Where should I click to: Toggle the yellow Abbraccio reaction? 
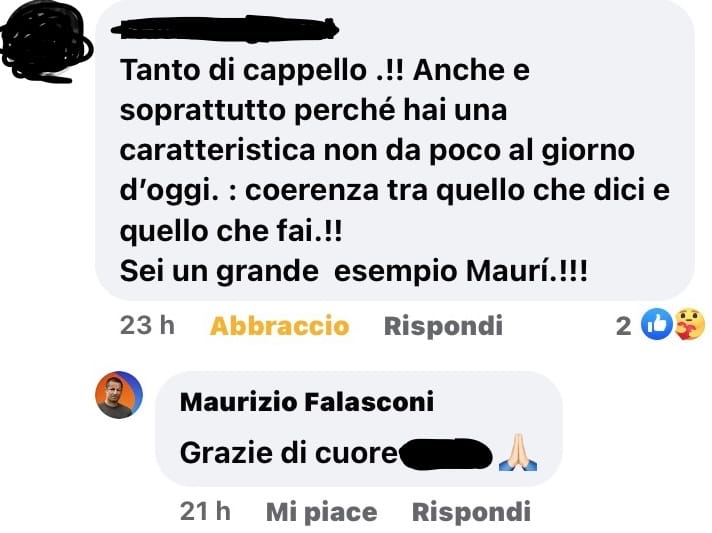[x=279, y=326]
